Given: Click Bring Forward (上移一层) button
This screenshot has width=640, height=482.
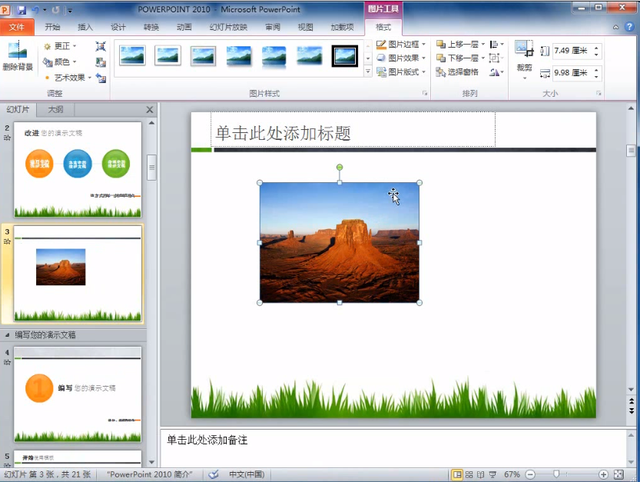Looking at the screenshot, I should (x=463, y=45).
